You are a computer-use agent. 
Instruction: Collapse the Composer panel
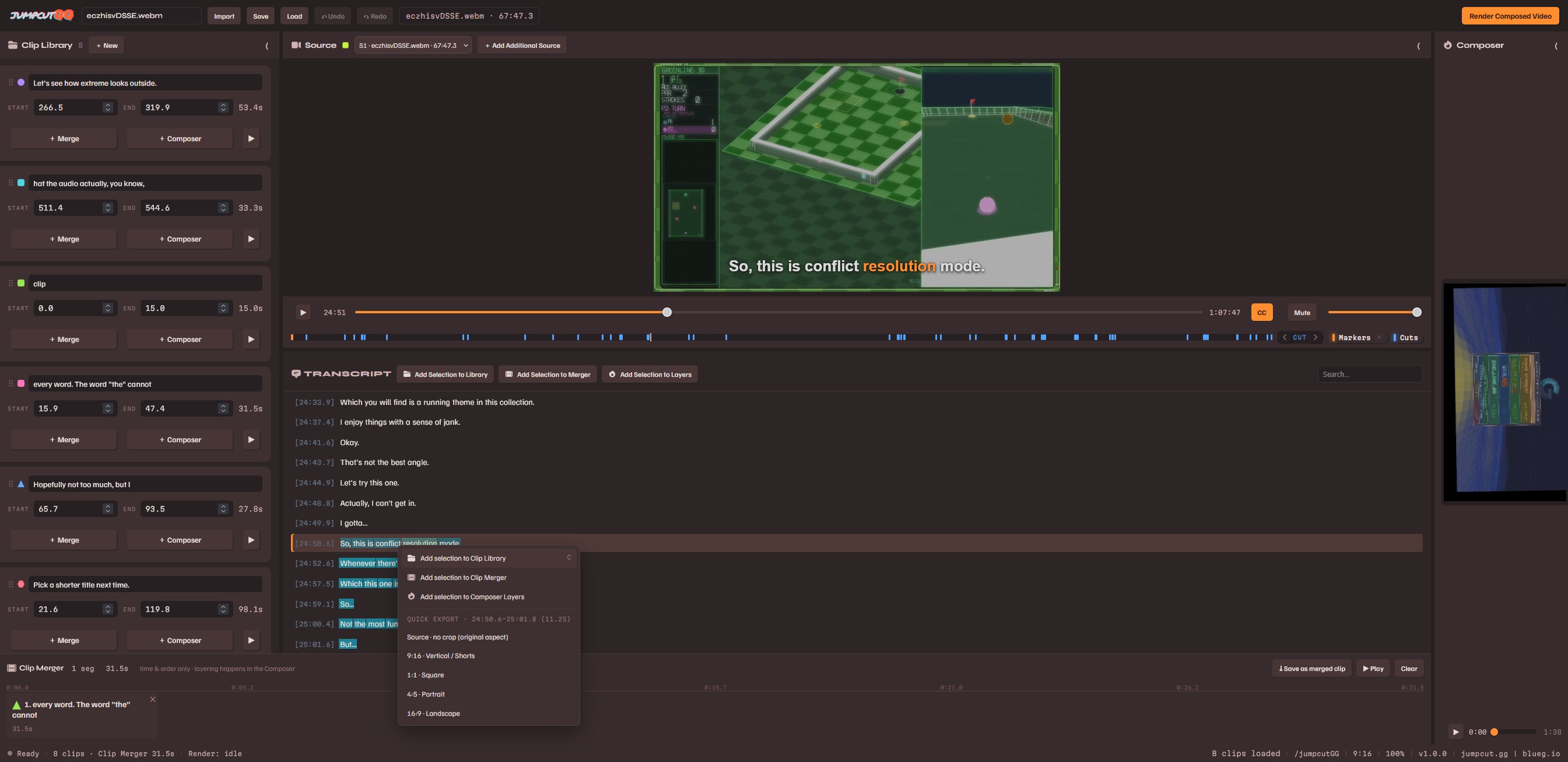click(x=1556, y=46)
